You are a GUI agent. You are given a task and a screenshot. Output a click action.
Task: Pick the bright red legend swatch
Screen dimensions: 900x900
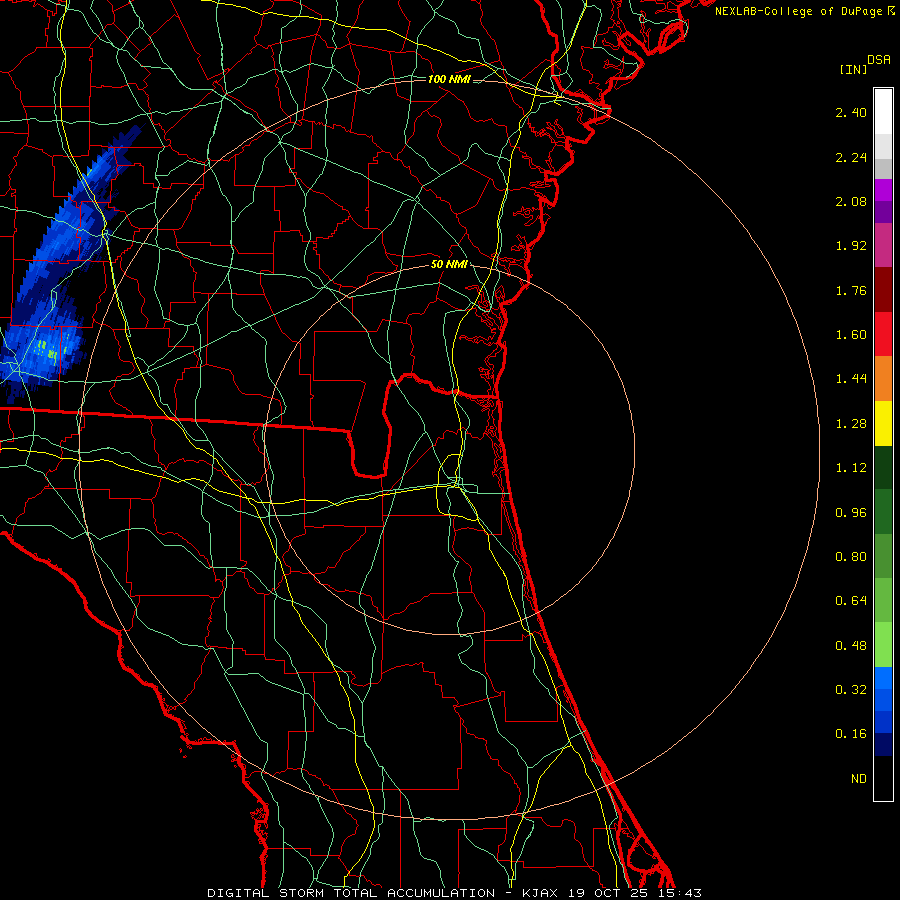(883, 334)
